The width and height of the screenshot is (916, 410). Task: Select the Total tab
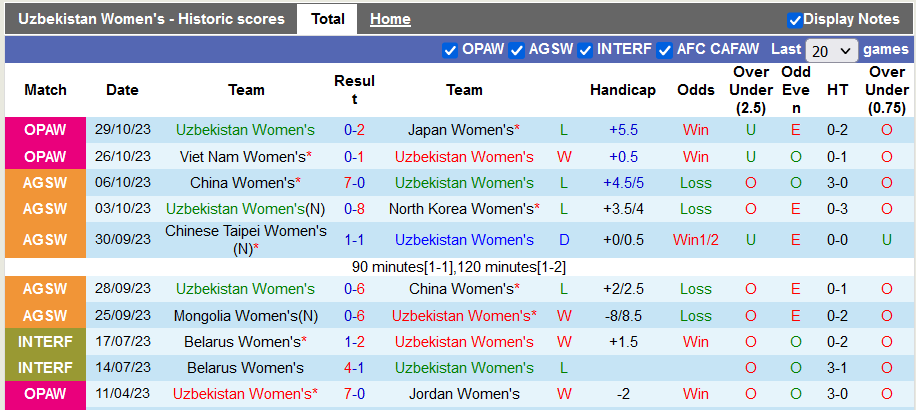pos(327,19)
